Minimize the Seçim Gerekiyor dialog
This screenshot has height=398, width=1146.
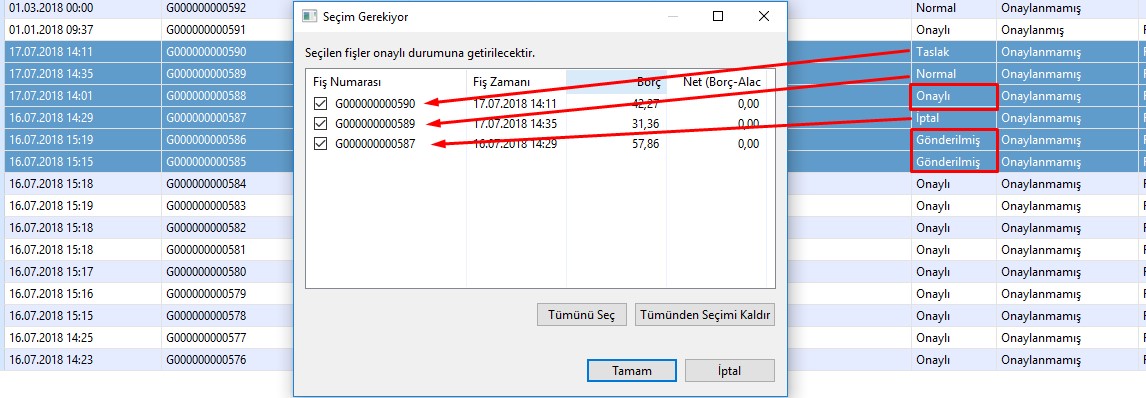tap(673, 16)
